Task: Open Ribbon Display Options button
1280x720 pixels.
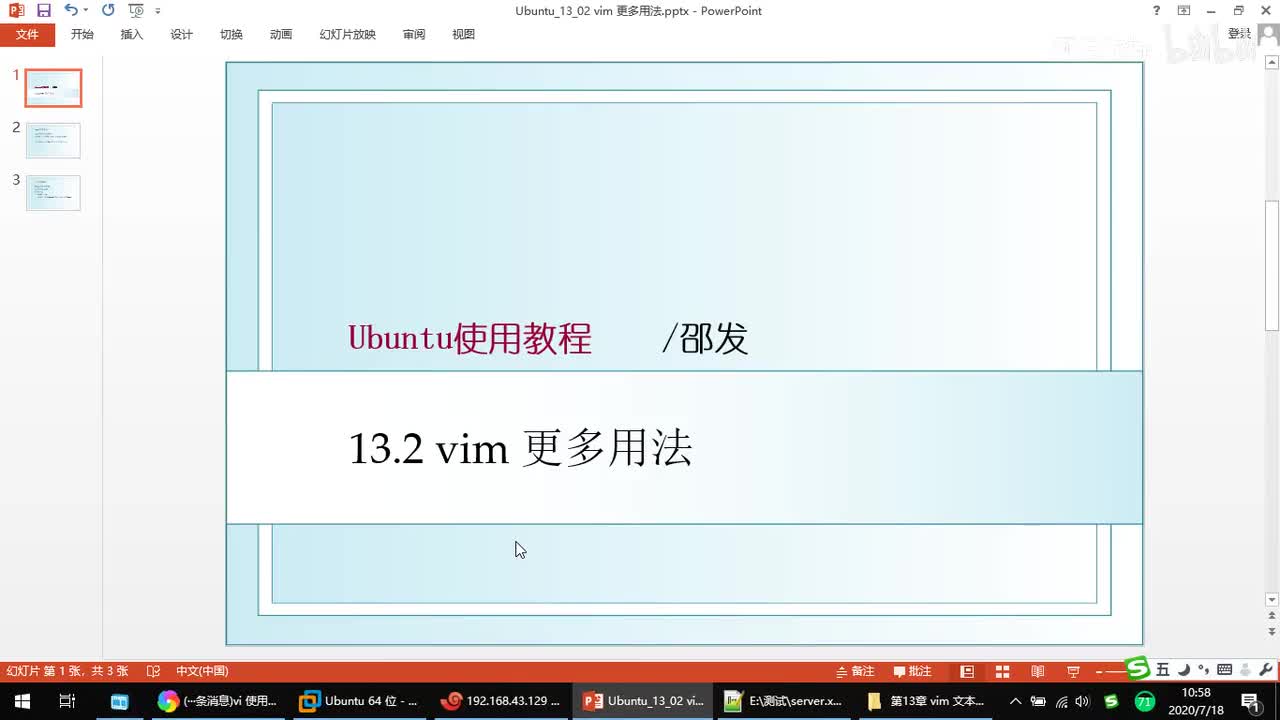Action: (1184, 11)
